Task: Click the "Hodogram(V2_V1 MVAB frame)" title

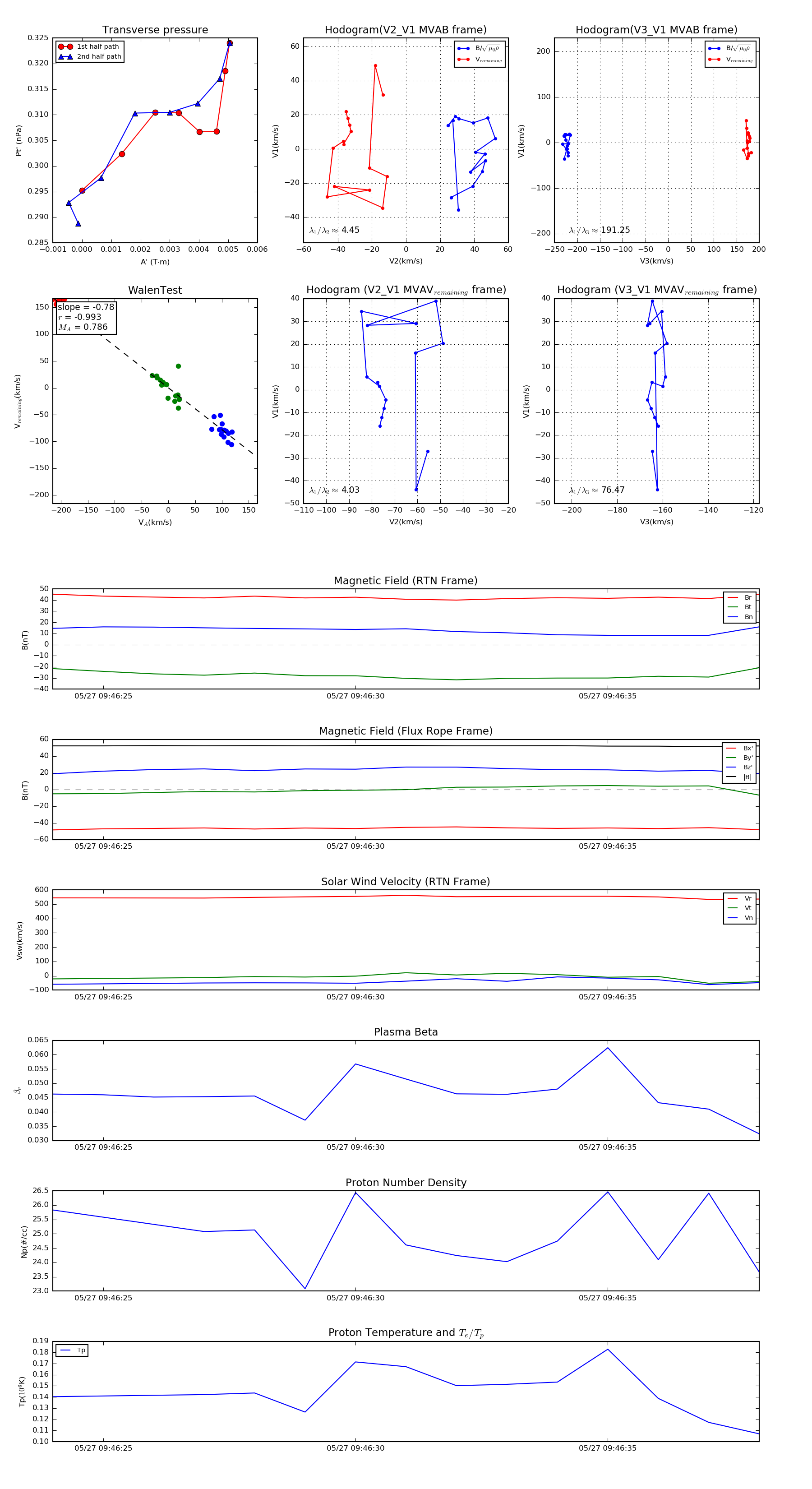Action: point(406,30)
